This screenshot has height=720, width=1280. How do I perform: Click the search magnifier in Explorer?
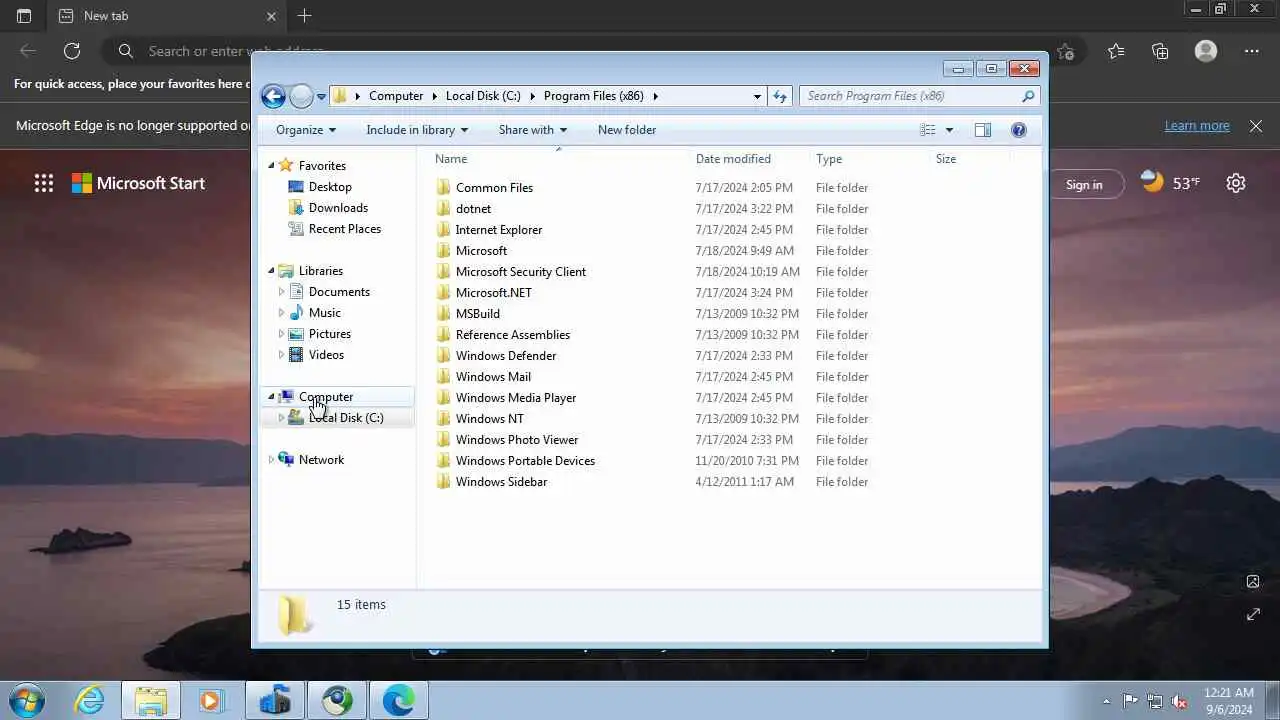pyautogui.click(x=1028, y=96)
